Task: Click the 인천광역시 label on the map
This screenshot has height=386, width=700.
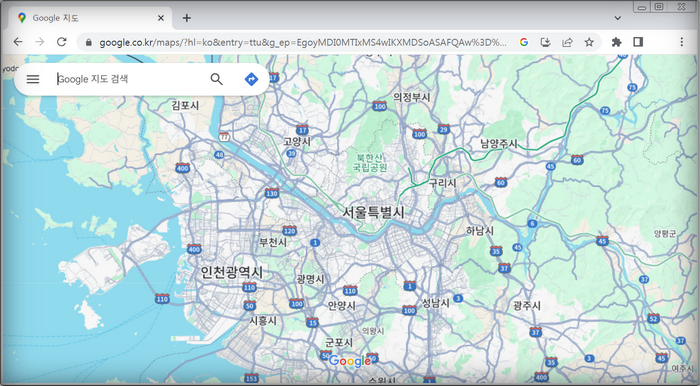Action: [x=232, y=272]
